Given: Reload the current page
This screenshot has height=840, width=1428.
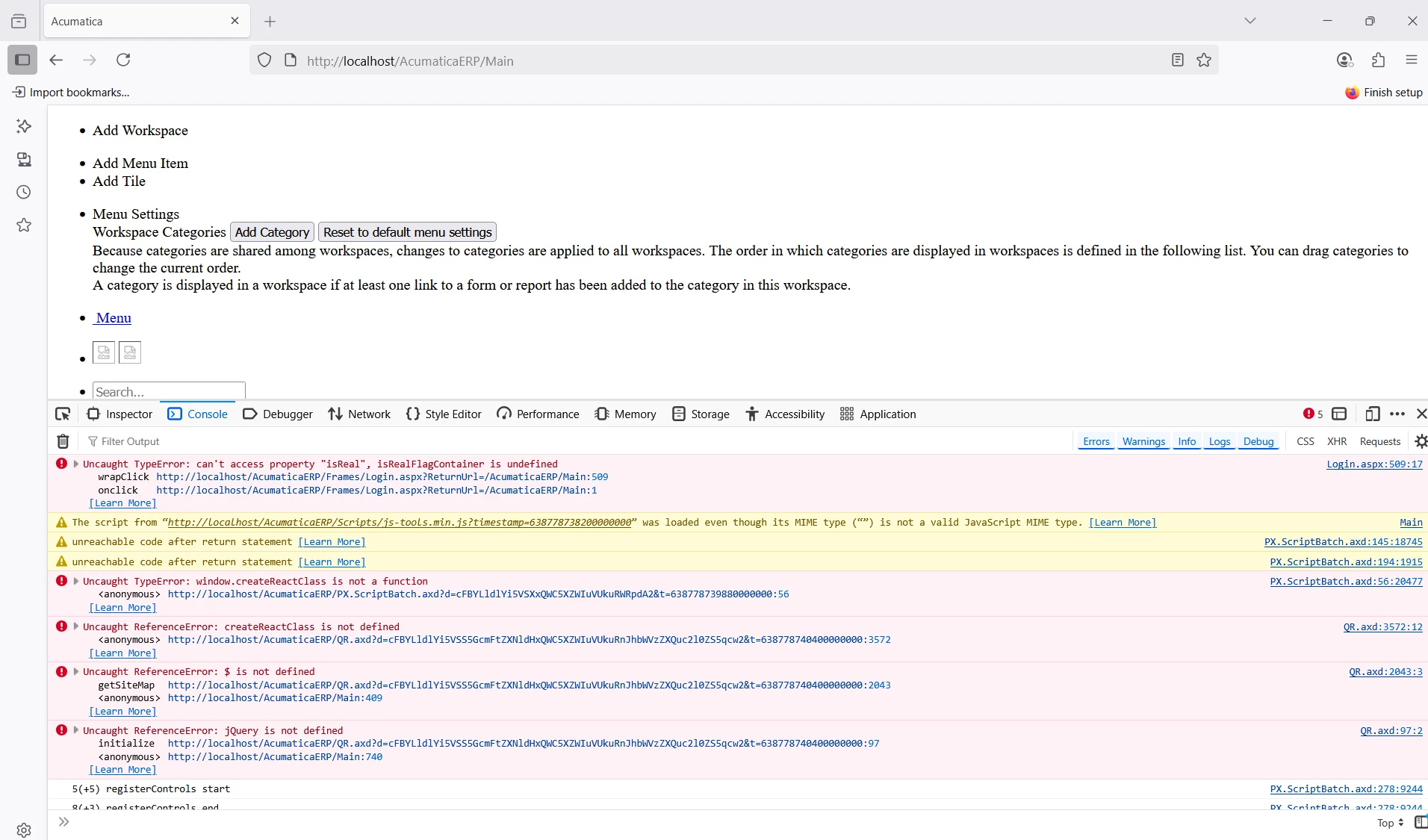Looking at the screenshot, I should [x=123, y=60].
